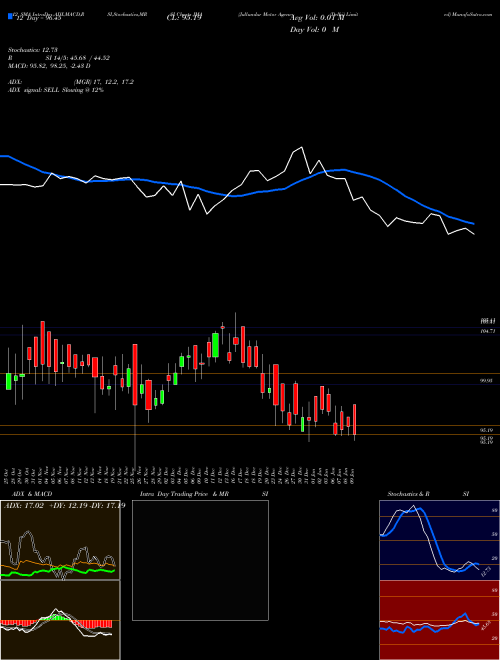This screenshot has width=500, height=660.
Task: Click the blue 12-day SMA legend square
Action: tap(10, 16)
